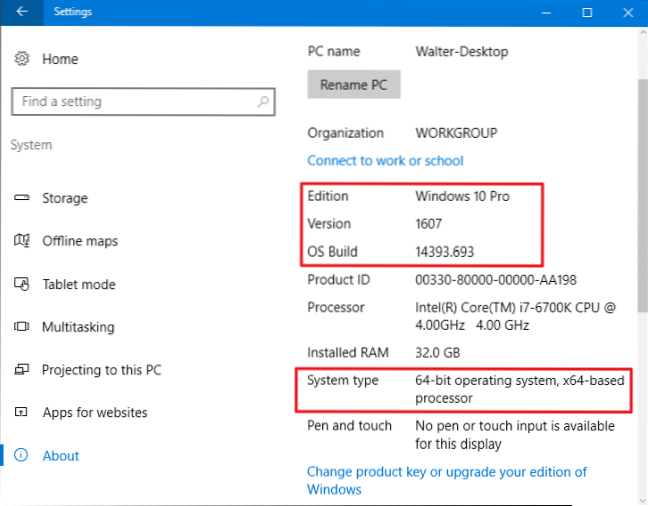This screenshot has height=506, width=648.
Task: Open Storage settings from the sidebar
Action: [x=64, y=198]
